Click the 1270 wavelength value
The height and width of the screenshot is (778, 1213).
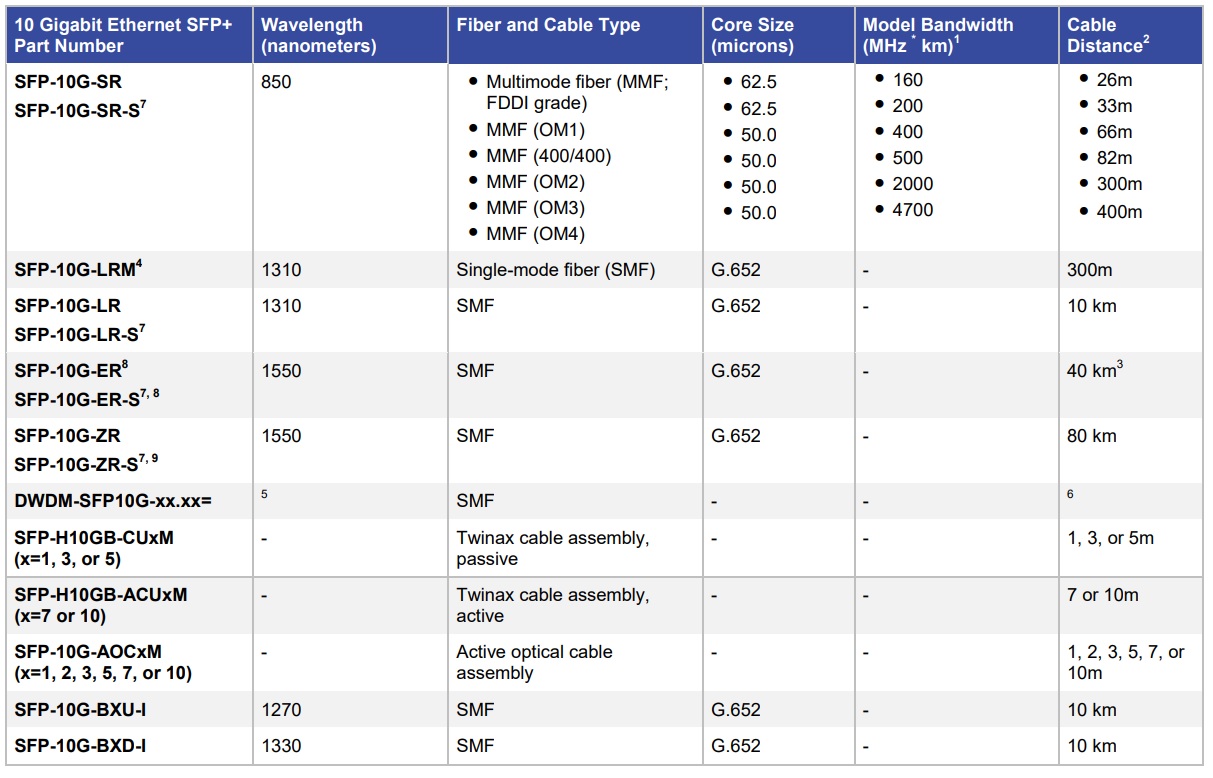coord(281,710)
